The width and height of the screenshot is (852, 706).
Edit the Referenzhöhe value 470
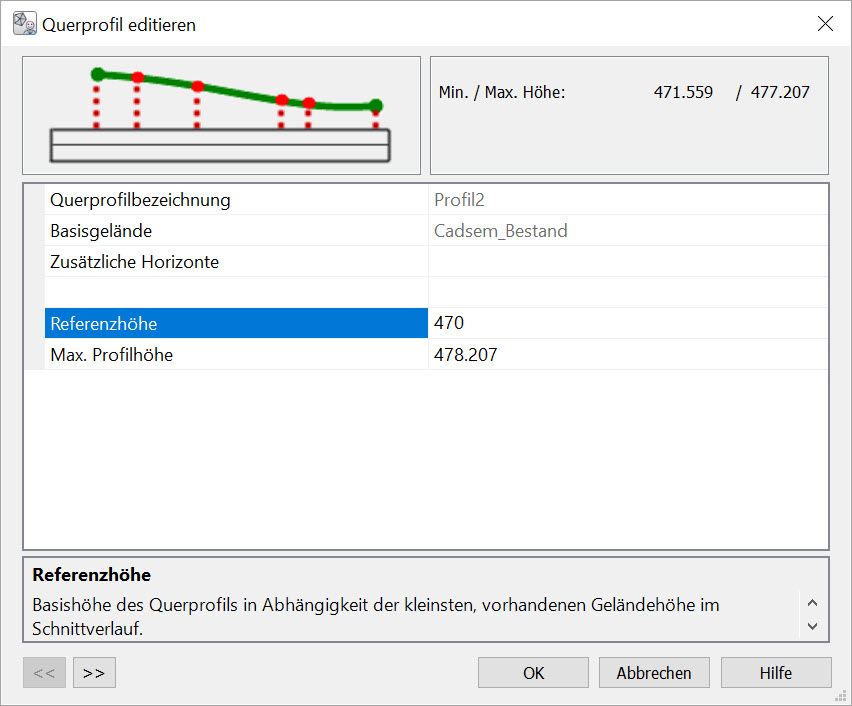coord(627,323)
